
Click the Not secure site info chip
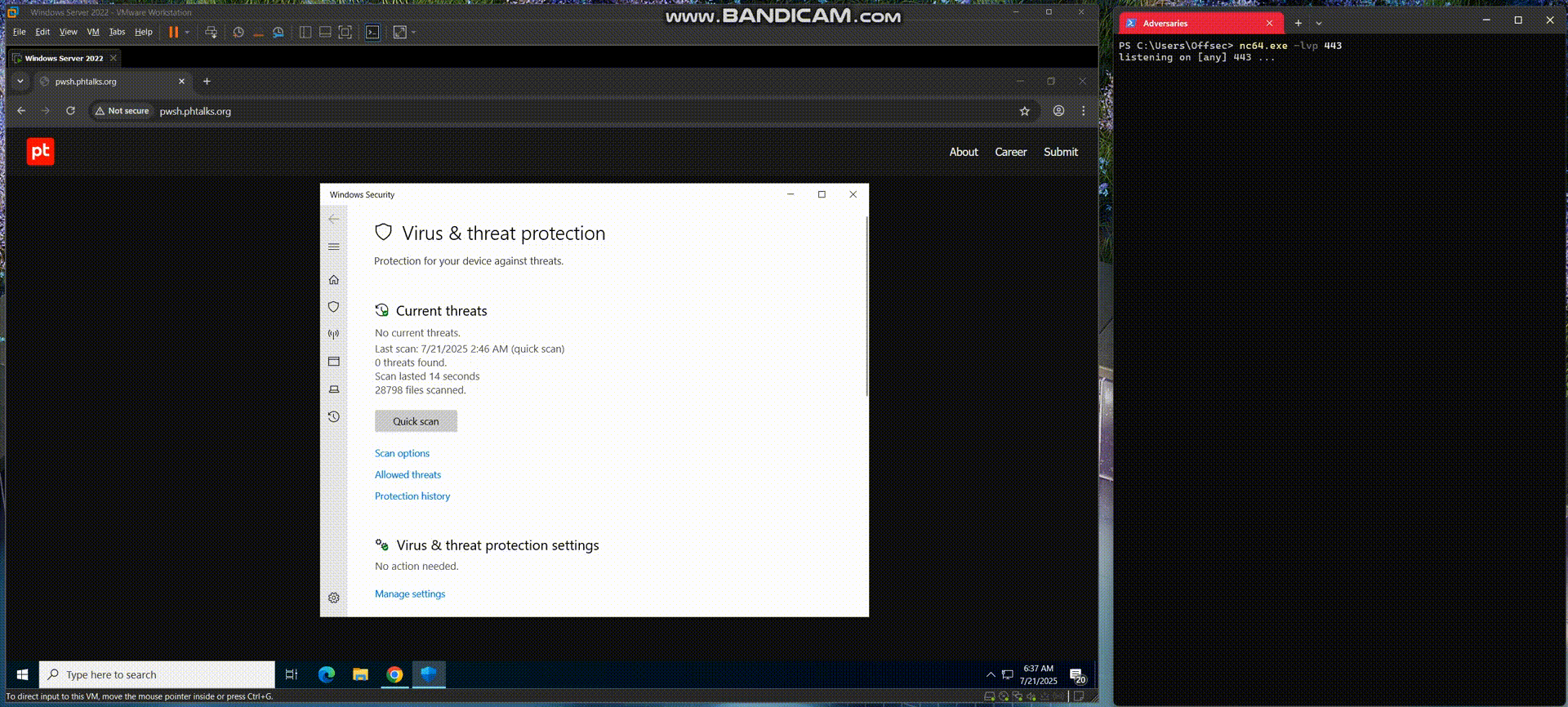pyautogui.click(x=122, y=111)
